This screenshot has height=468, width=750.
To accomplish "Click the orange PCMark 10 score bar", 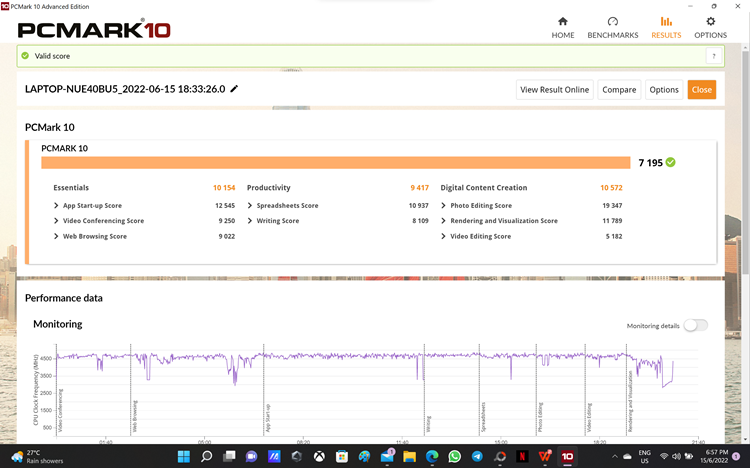I will click(336, 163).
